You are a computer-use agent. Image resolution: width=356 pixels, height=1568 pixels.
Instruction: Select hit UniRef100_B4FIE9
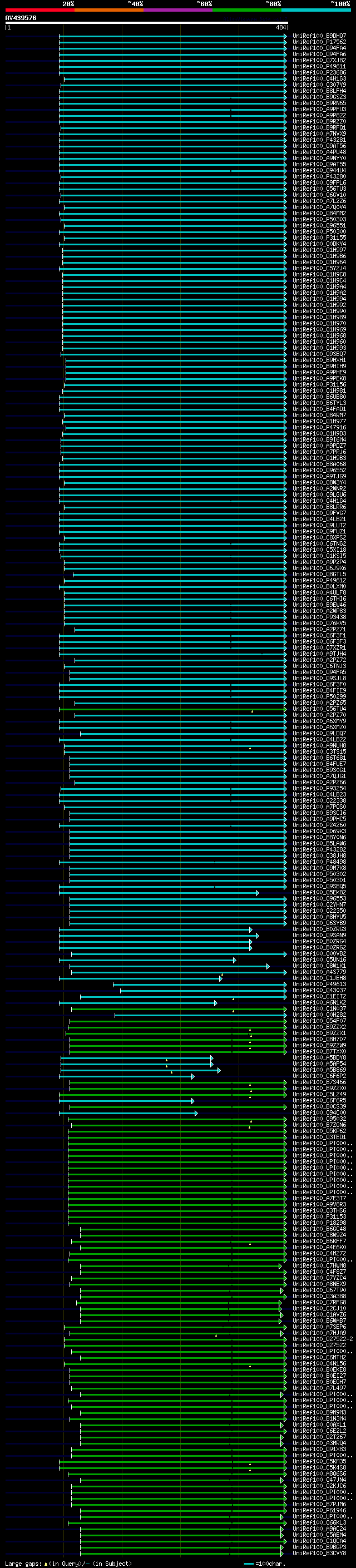[319, 690]
